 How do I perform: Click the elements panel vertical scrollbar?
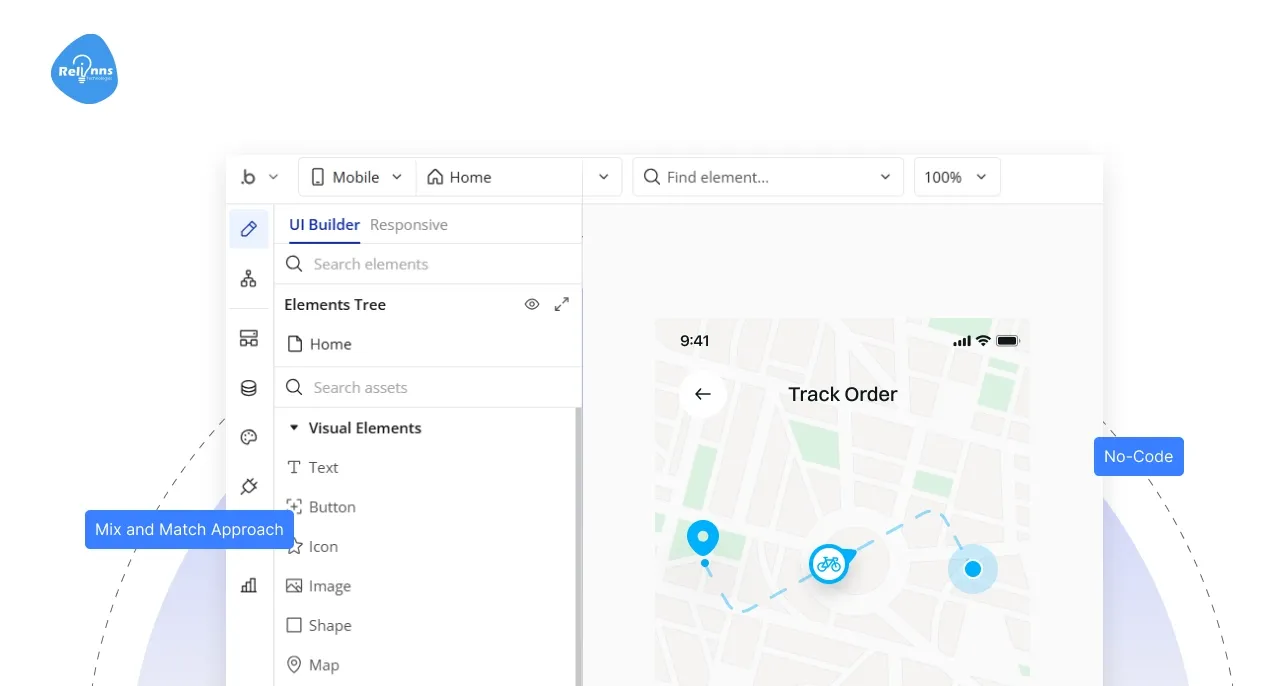(578, 546)
